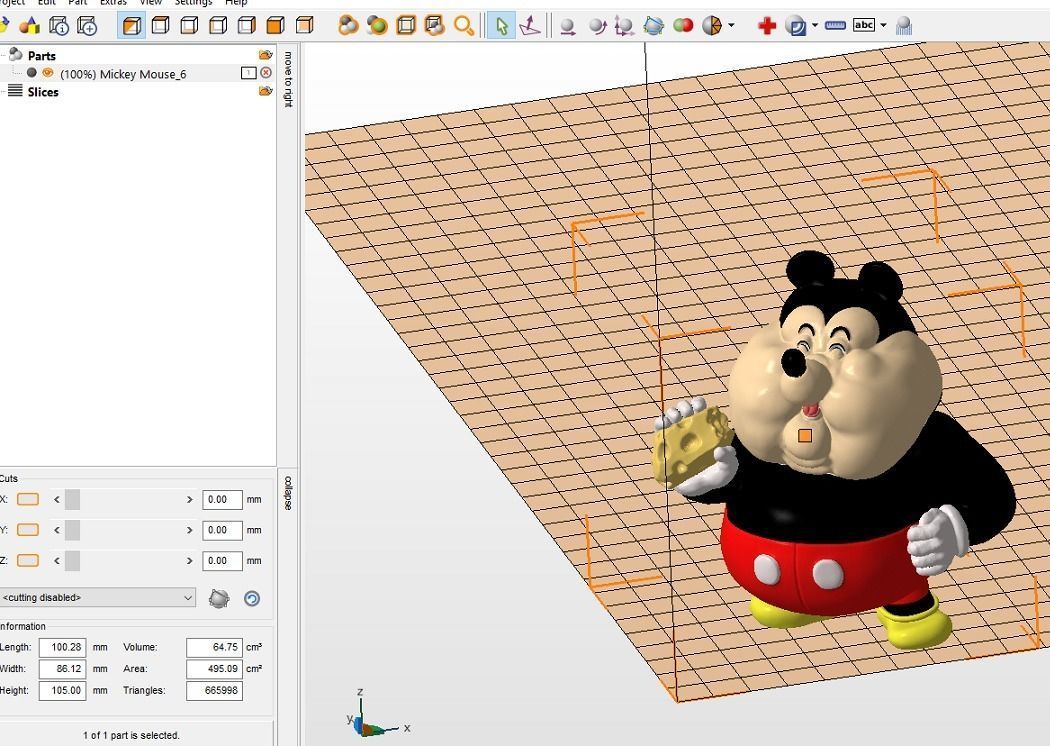Image resolution: width=1050 pixels, height=746 pixels.
Task: Click the X cut slider handle
Action: coord(72,499)
